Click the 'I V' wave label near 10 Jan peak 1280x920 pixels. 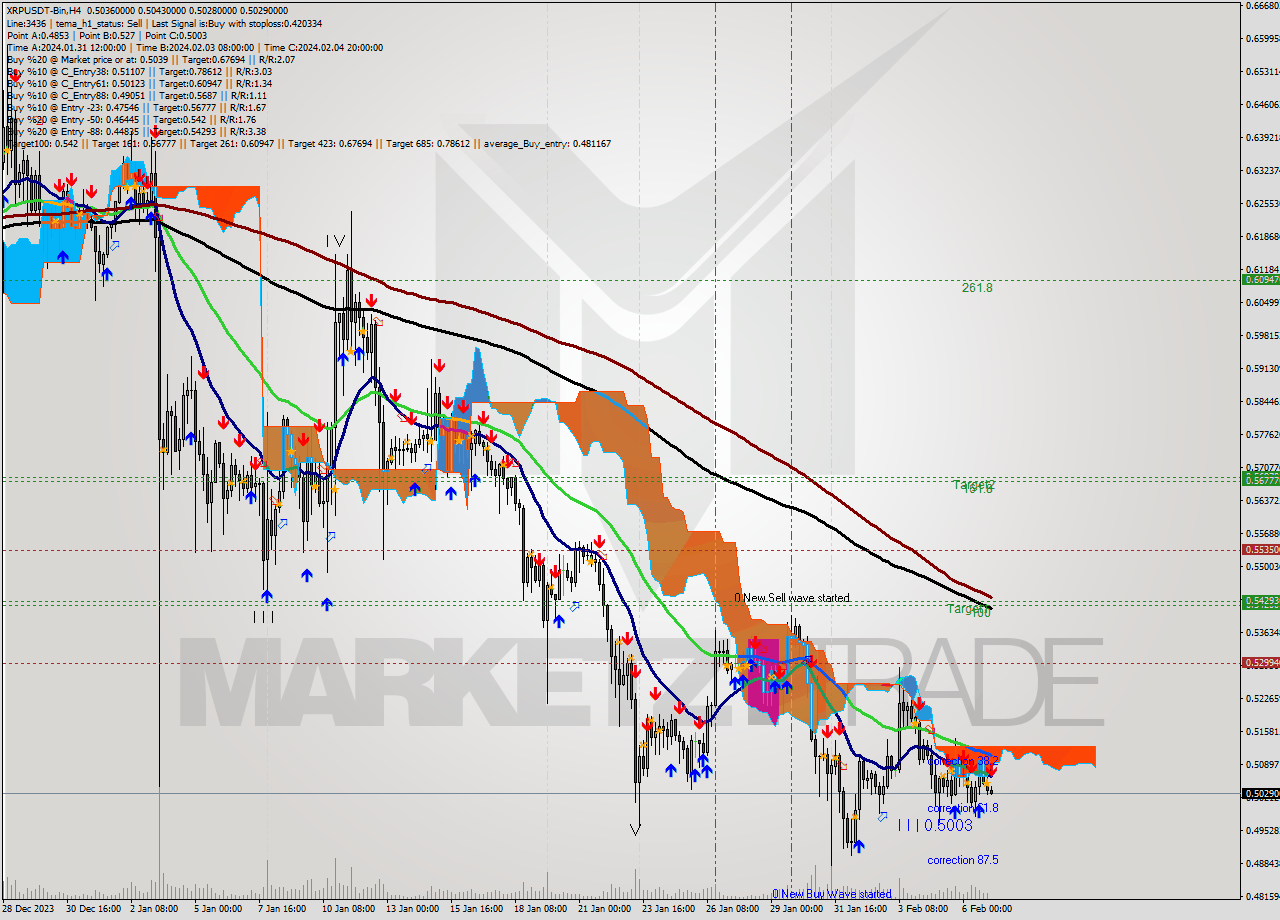(335, 241)
